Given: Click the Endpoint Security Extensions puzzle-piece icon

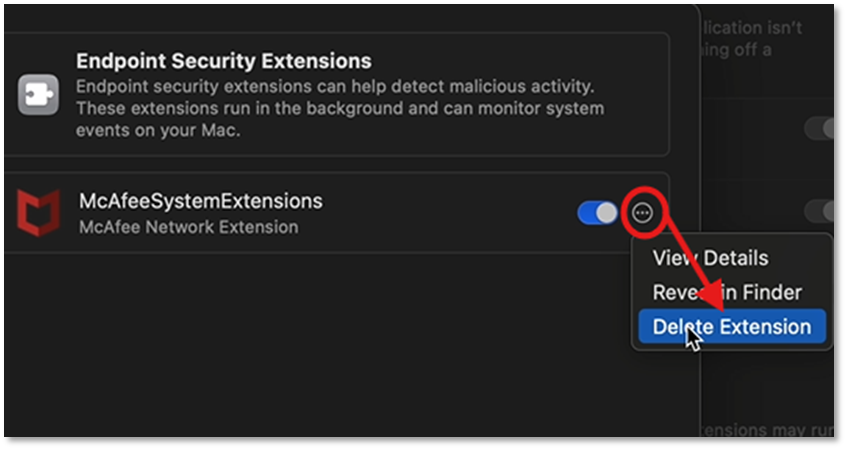Looking at the screenshot, I should pos(38,95).
